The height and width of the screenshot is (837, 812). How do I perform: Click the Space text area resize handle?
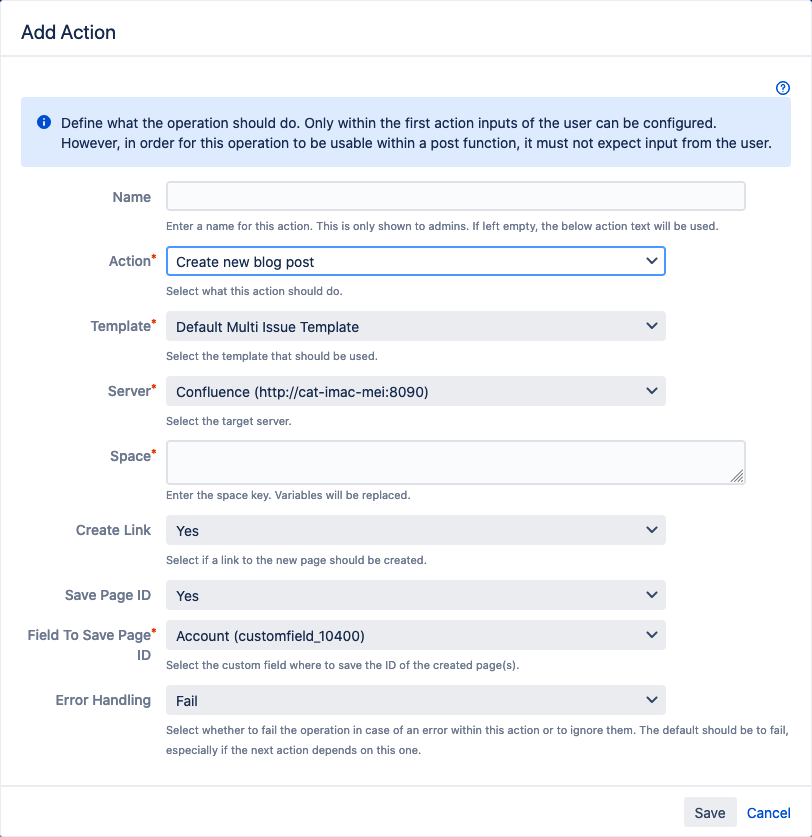[x=737, y=477]
